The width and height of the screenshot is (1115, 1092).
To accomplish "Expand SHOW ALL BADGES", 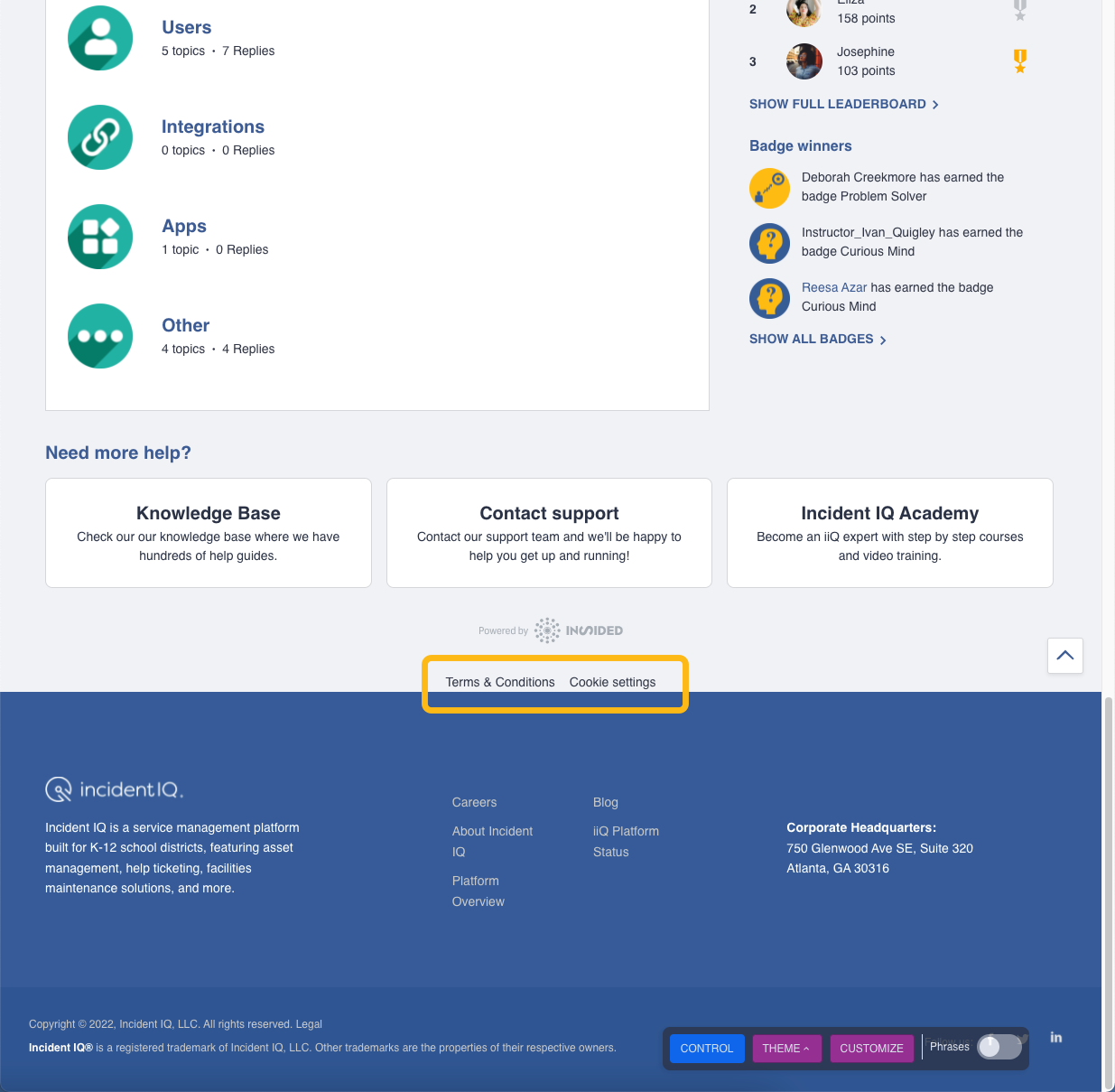I will pyautogui.click(x=818, y=339).
